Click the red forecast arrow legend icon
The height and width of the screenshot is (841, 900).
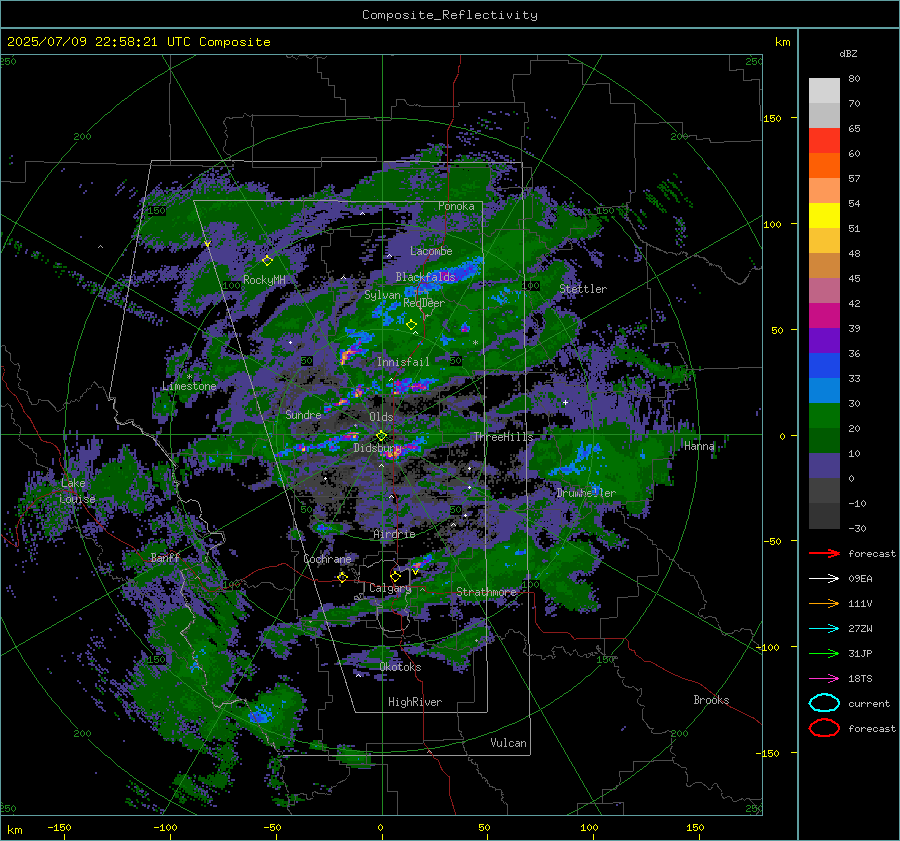click(824, 553)
